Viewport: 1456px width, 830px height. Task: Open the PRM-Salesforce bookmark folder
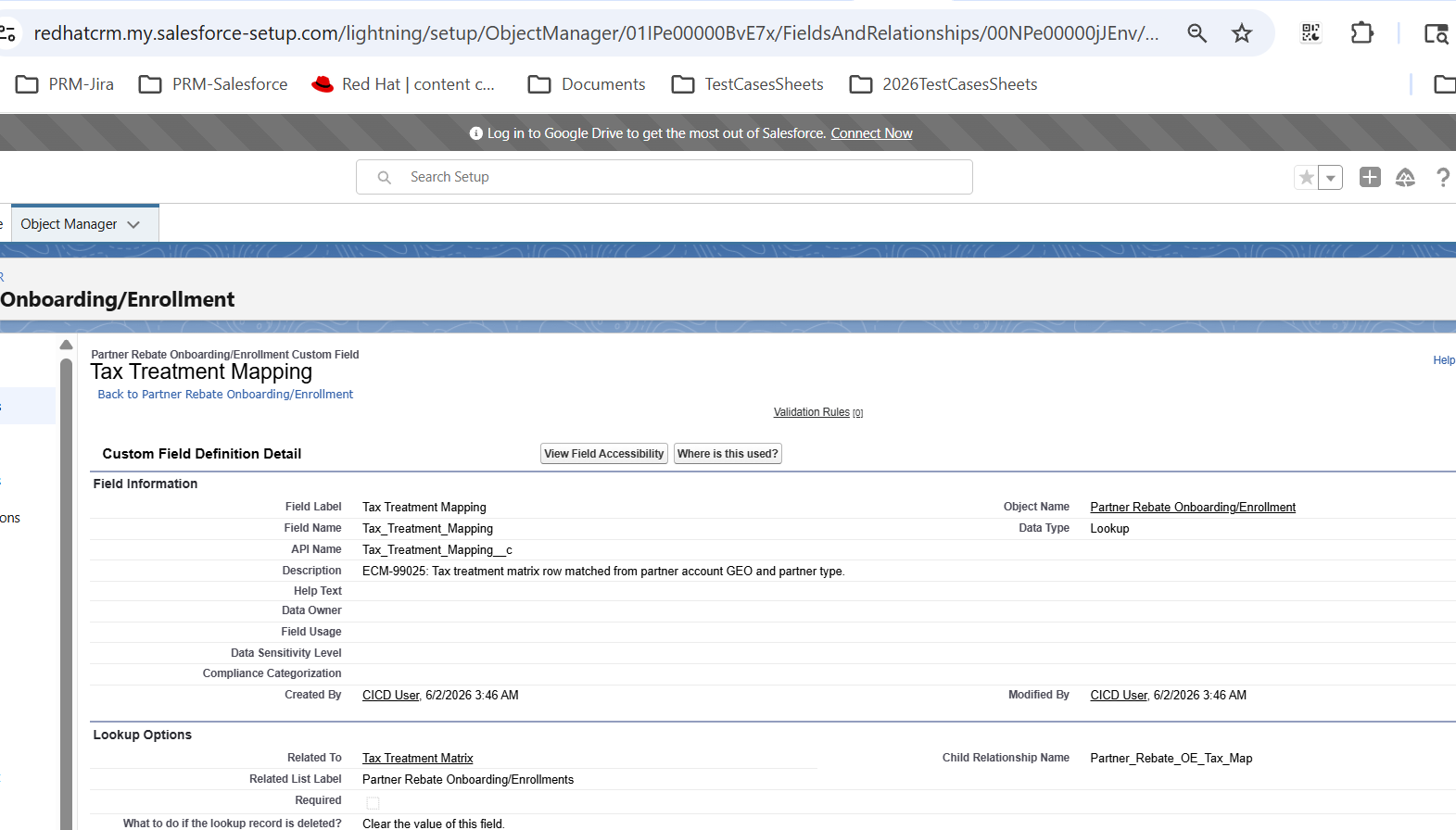coord(213,84)
